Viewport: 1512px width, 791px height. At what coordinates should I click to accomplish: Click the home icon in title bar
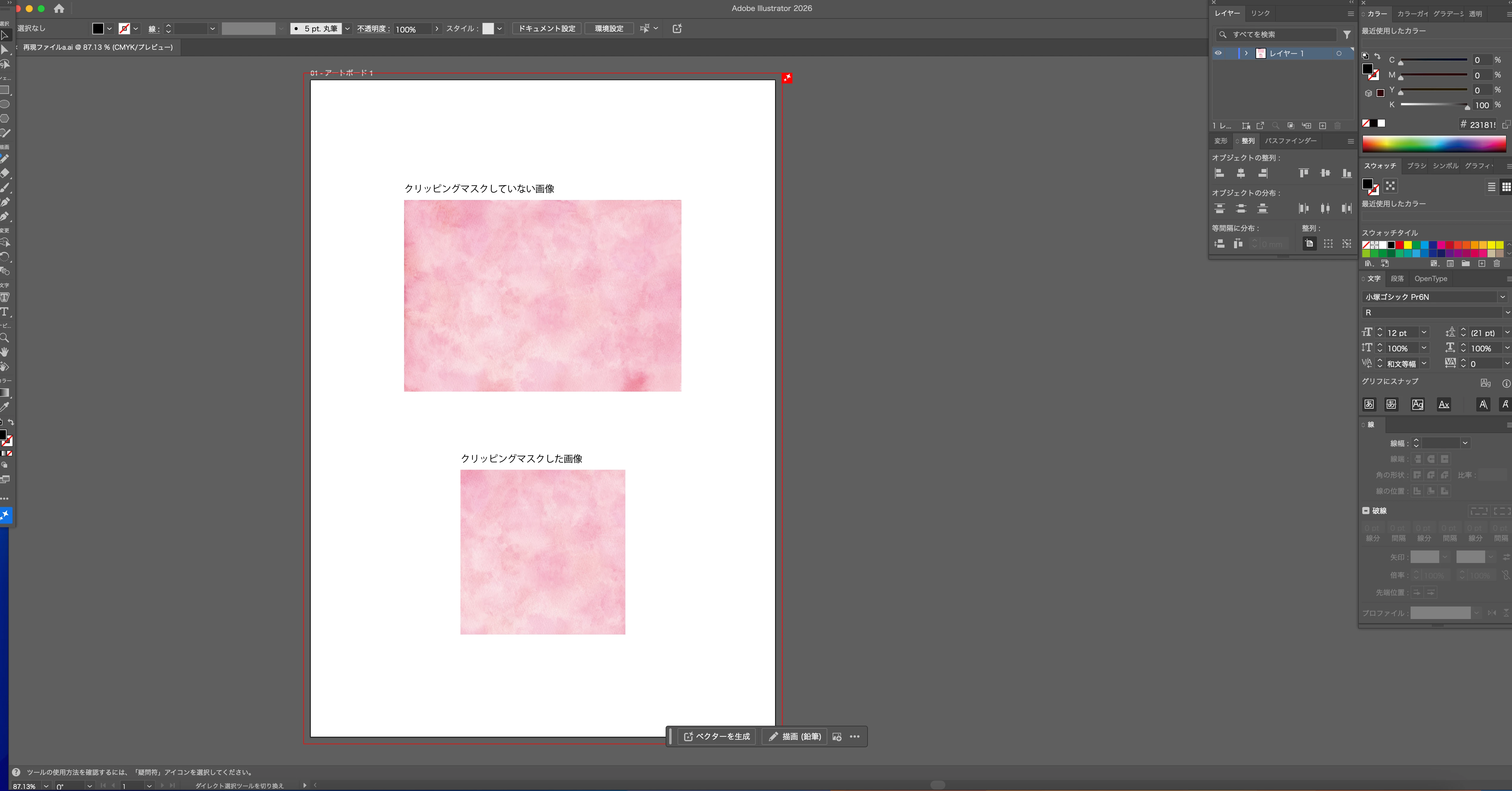coord(59,9)
